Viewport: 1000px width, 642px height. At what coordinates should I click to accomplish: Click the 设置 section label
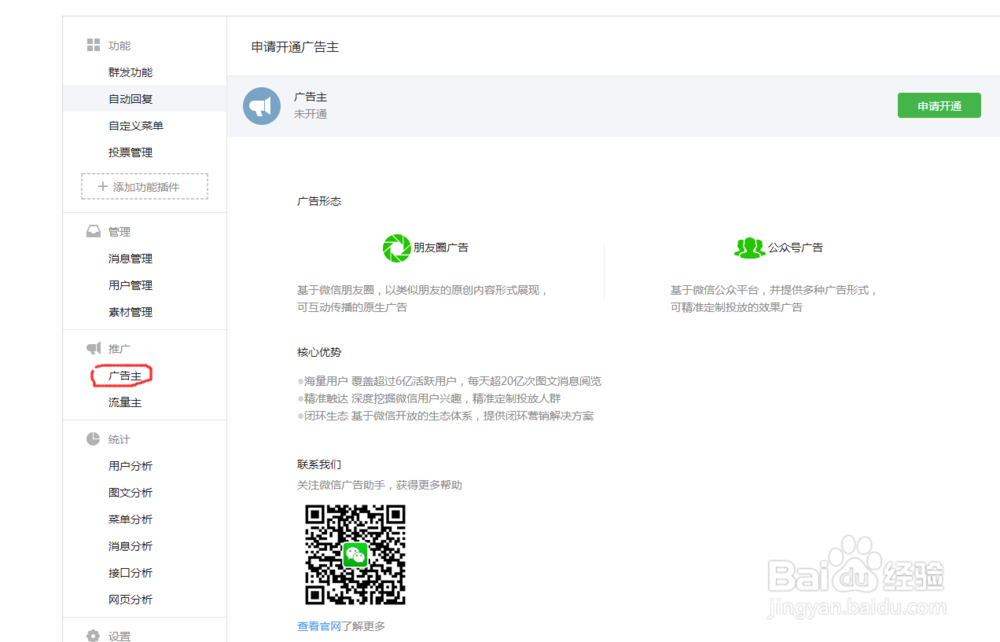119,636
